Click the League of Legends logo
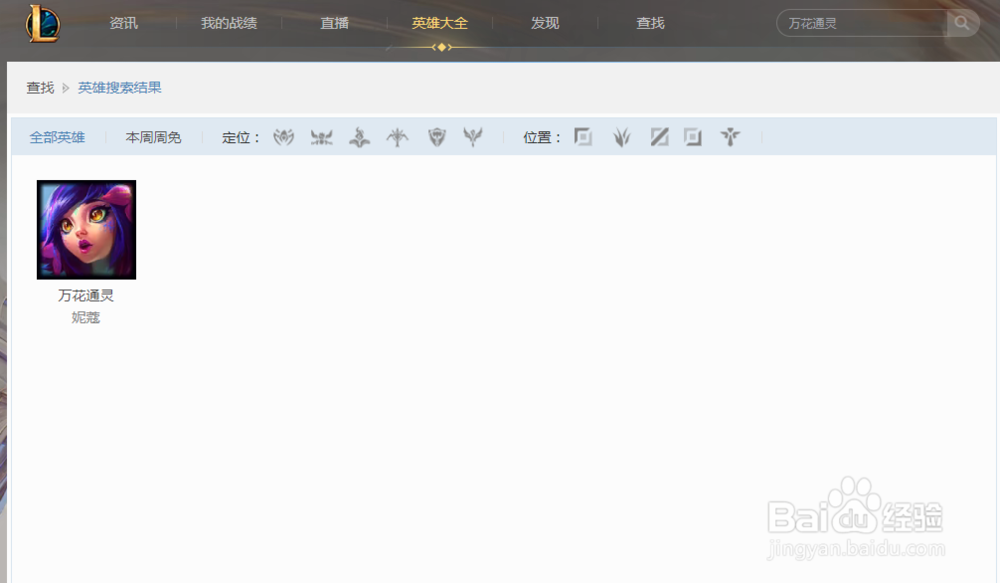This screenshot has width=1000, height=583. pos(43,24)
